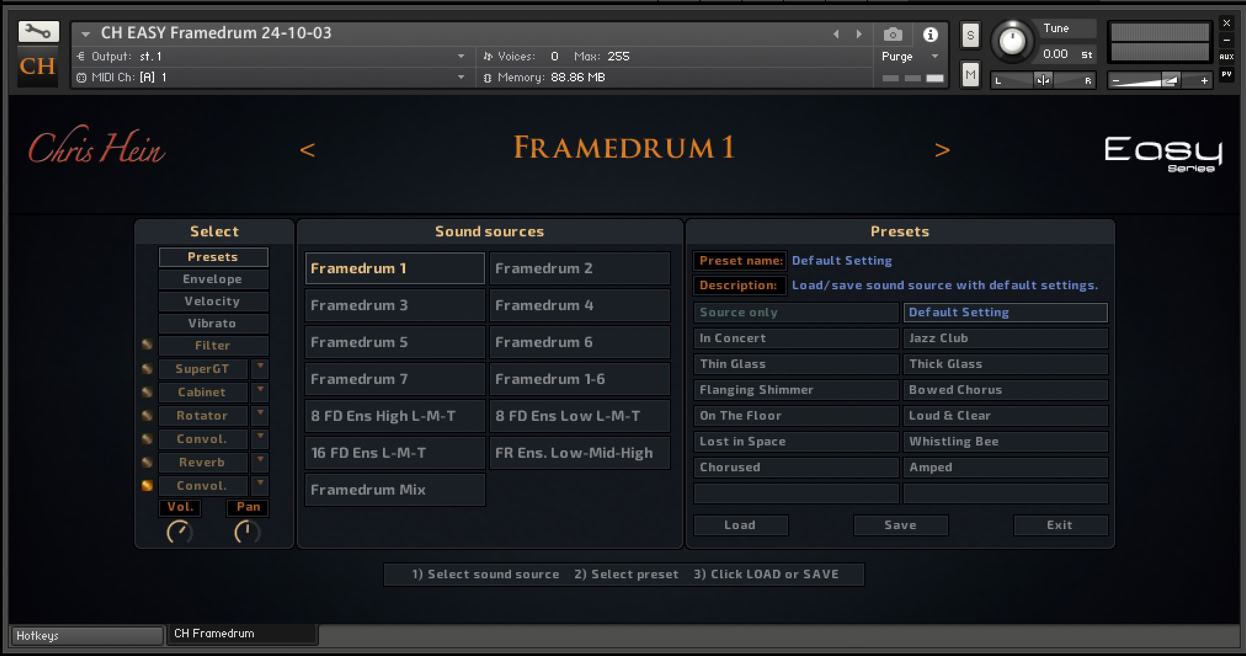The image size is (1246, 656).
Task: Open the Purge dropdown menu
Action: click(908, 57)
